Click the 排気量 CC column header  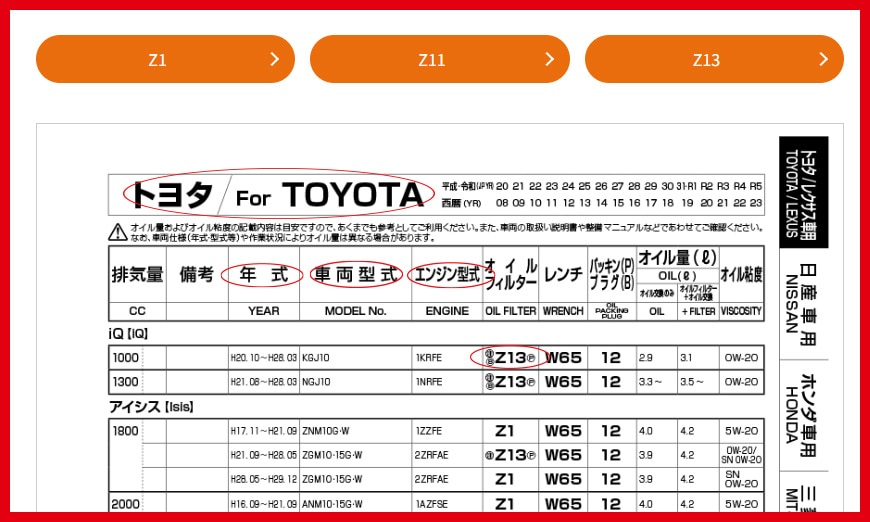[137, 282]
